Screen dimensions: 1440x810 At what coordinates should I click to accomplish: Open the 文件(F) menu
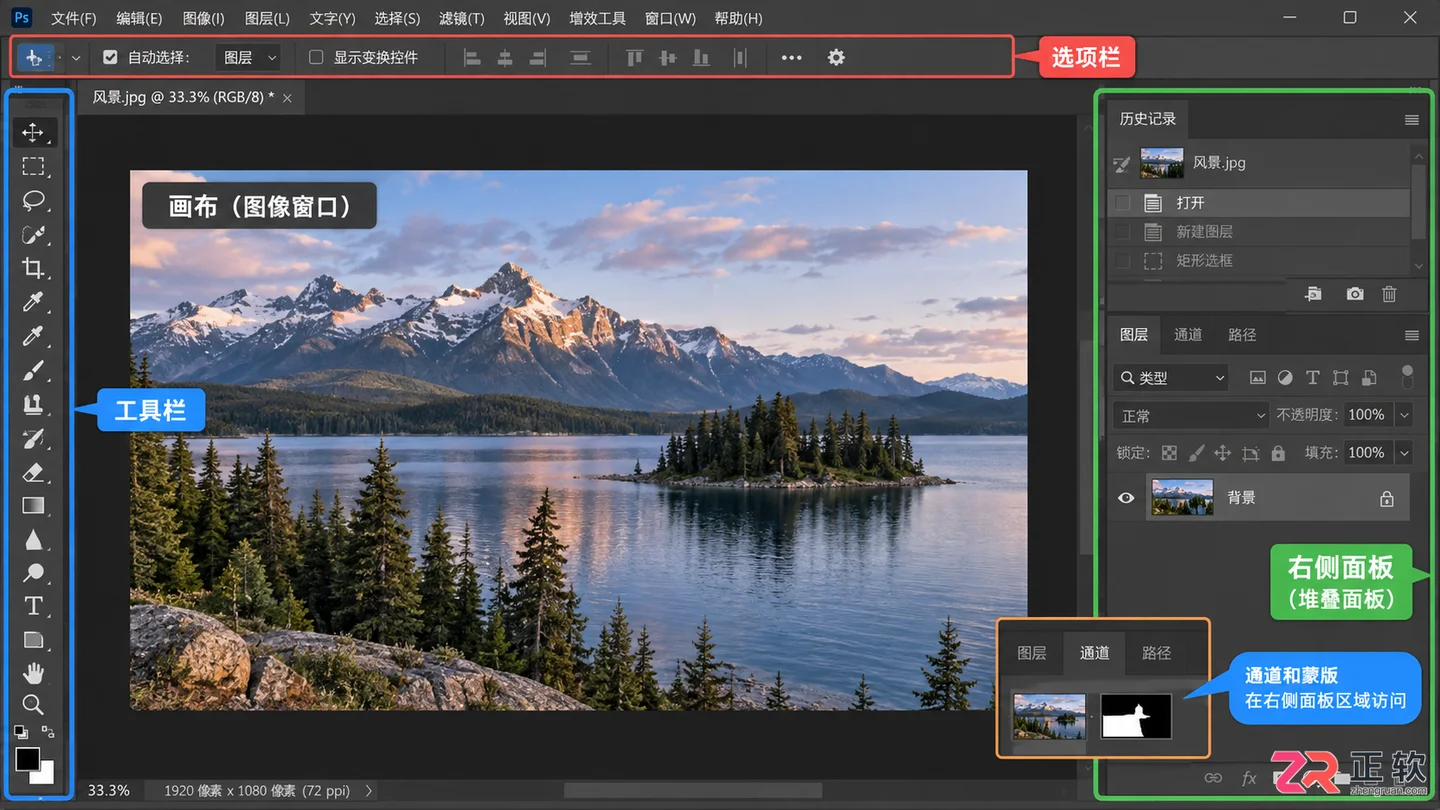[x=74, y=18]
